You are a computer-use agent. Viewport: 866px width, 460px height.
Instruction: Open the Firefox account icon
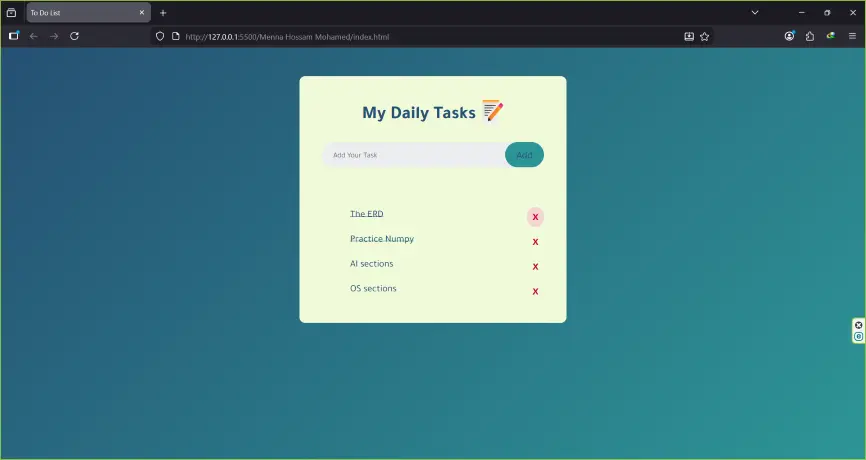789,36
